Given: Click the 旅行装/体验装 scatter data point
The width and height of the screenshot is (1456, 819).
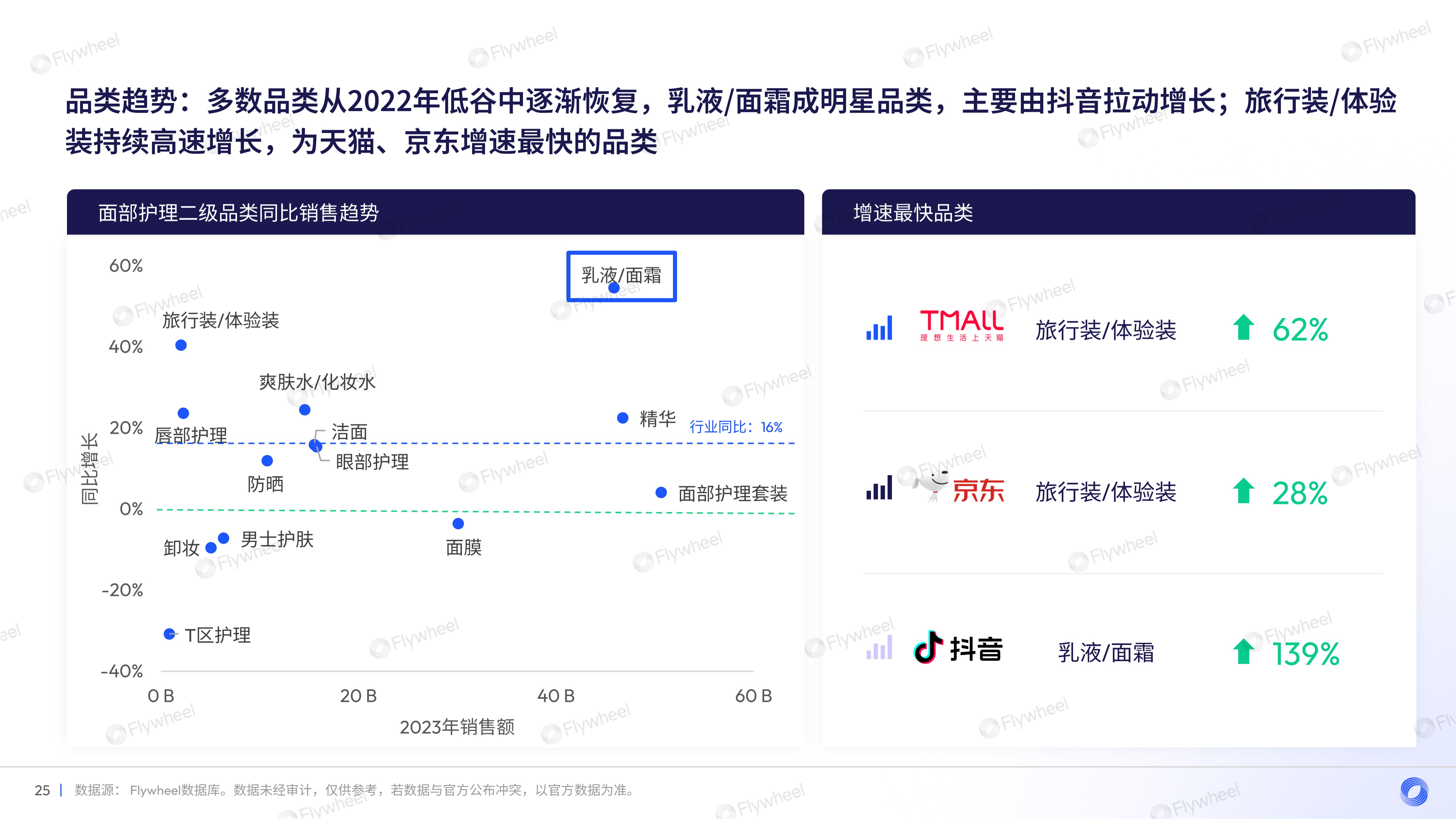Looking at the screenshot, I should tap(181, 345).
